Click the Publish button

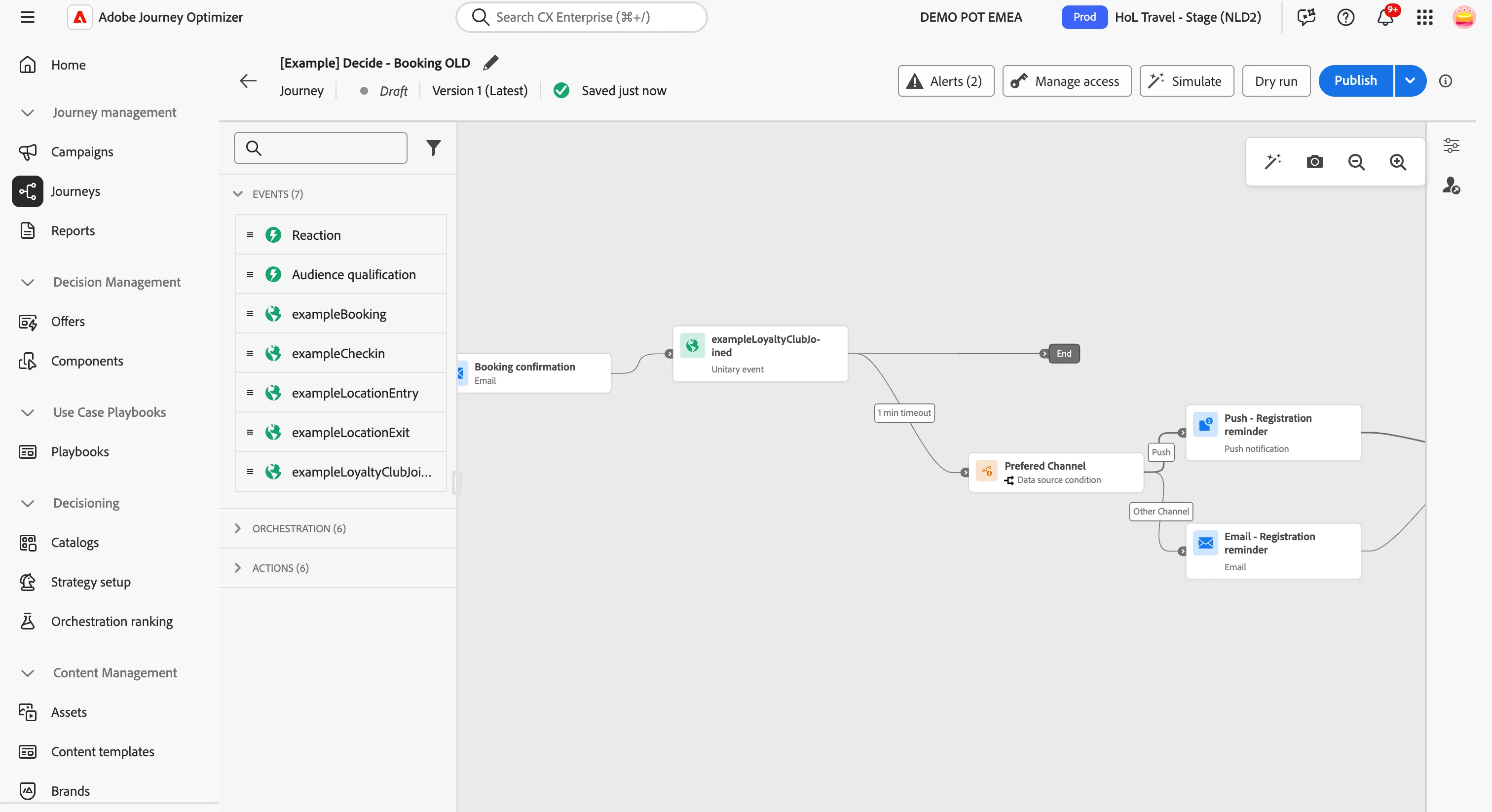tap(1355, 80)
